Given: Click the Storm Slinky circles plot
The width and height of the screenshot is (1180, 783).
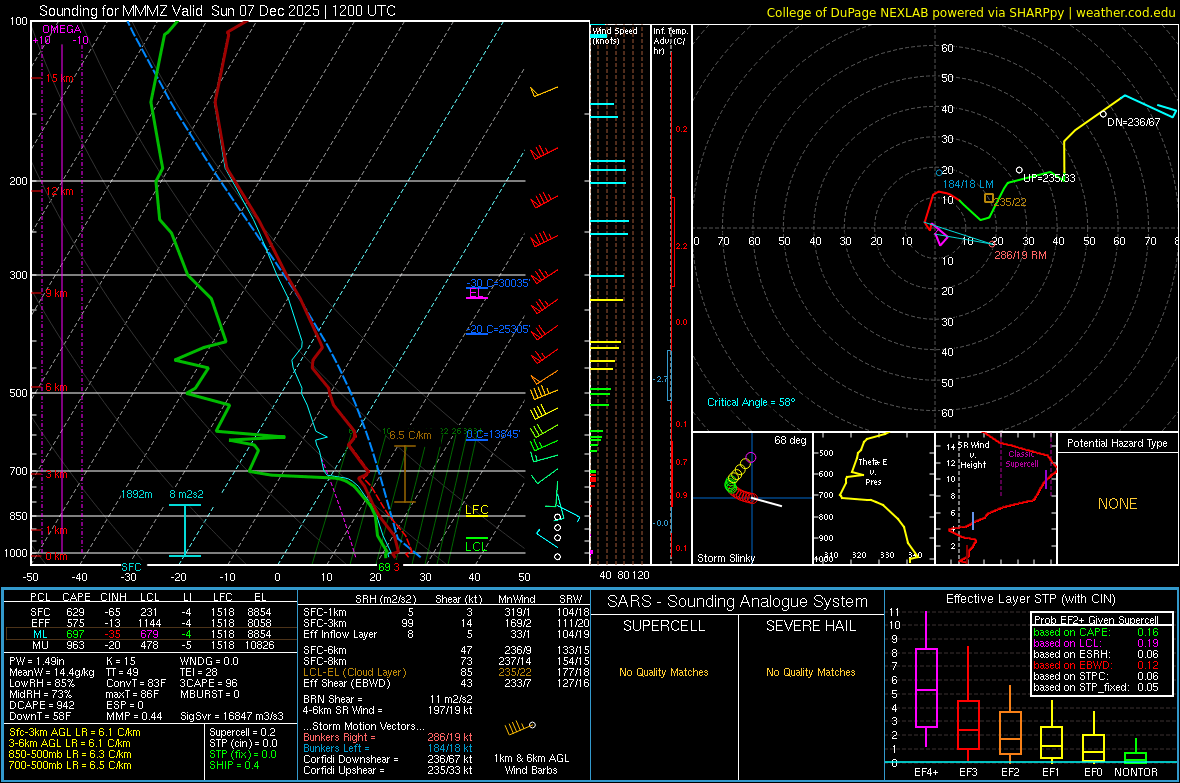Looking at the screenshot, I should coord(740,480).
